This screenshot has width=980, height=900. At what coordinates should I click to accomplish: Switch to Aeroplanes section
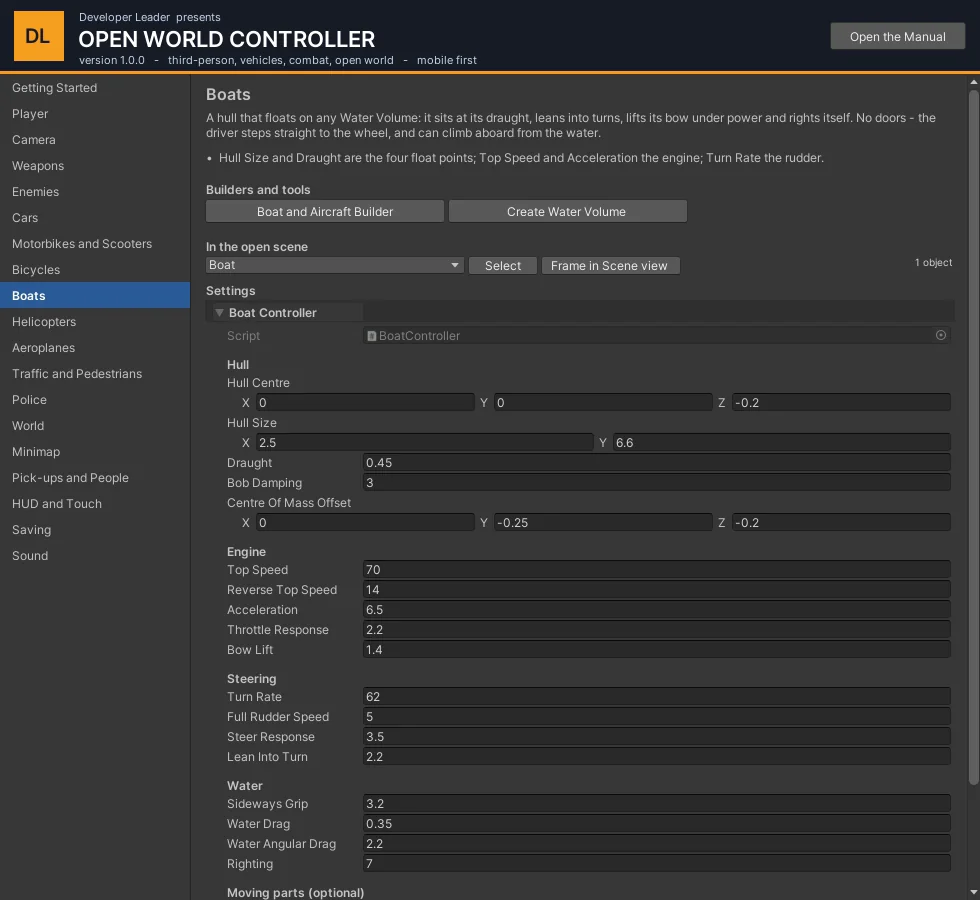(x=95, y=348)
